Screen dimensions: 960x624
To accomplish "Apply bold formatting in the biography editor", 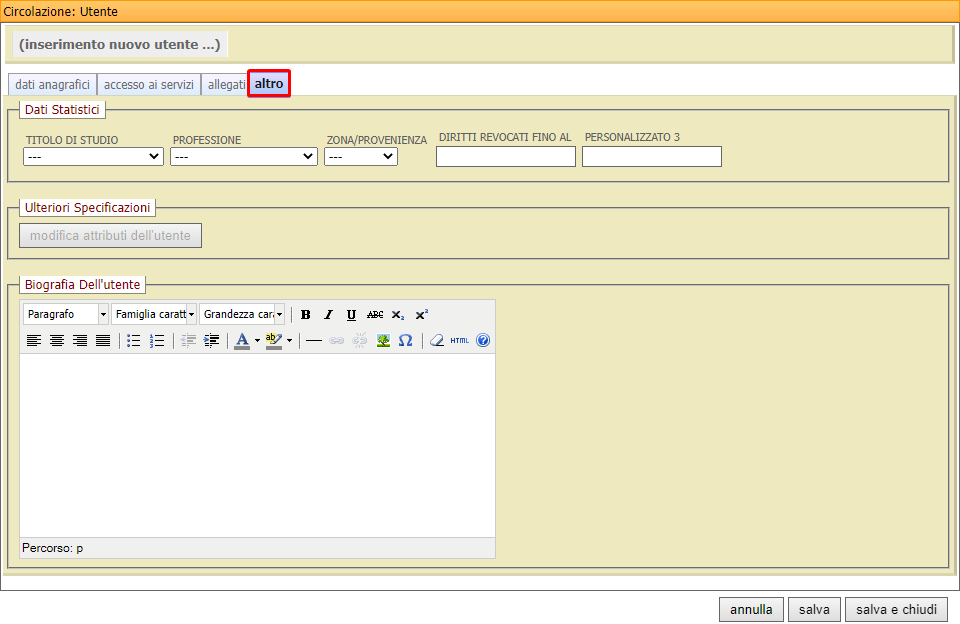I will point(305,314).
